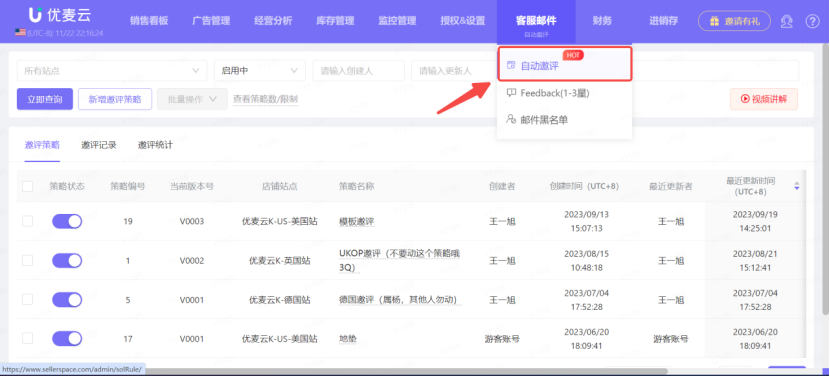Open the help question mark icon
The height and width of the screenshot is (376, 830).
tap(813, 21)
